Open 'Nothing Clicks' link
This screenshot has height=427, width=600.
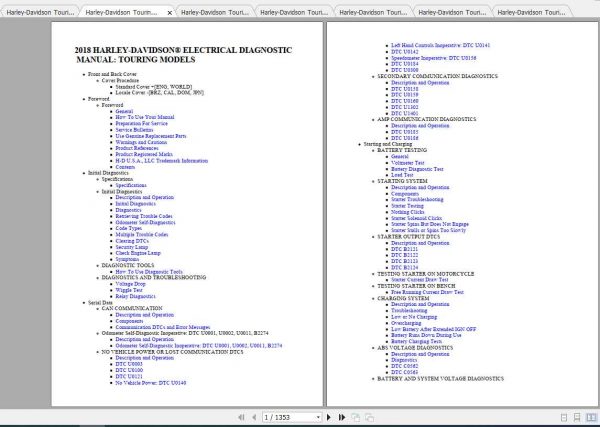pos(408,212)
